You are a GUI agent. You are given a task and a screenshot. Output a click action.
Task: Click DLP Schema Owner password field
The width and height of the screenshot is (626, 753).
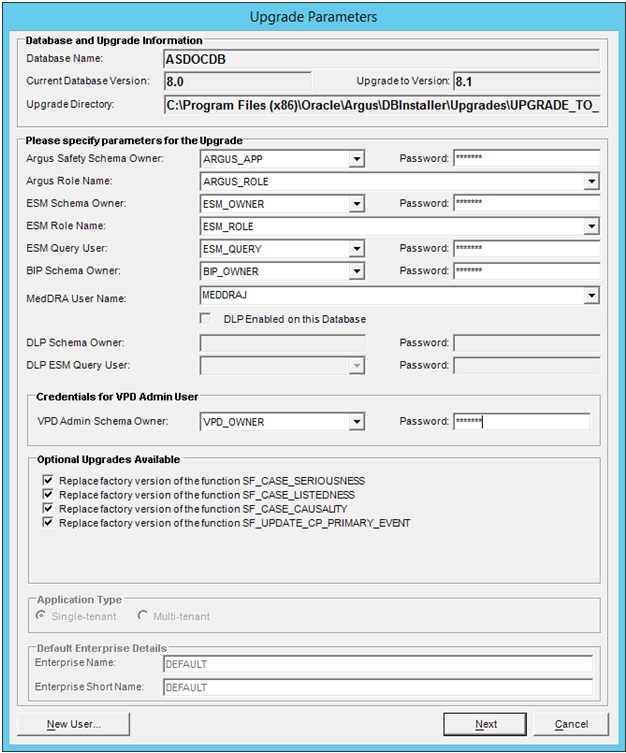pos(527,343)
